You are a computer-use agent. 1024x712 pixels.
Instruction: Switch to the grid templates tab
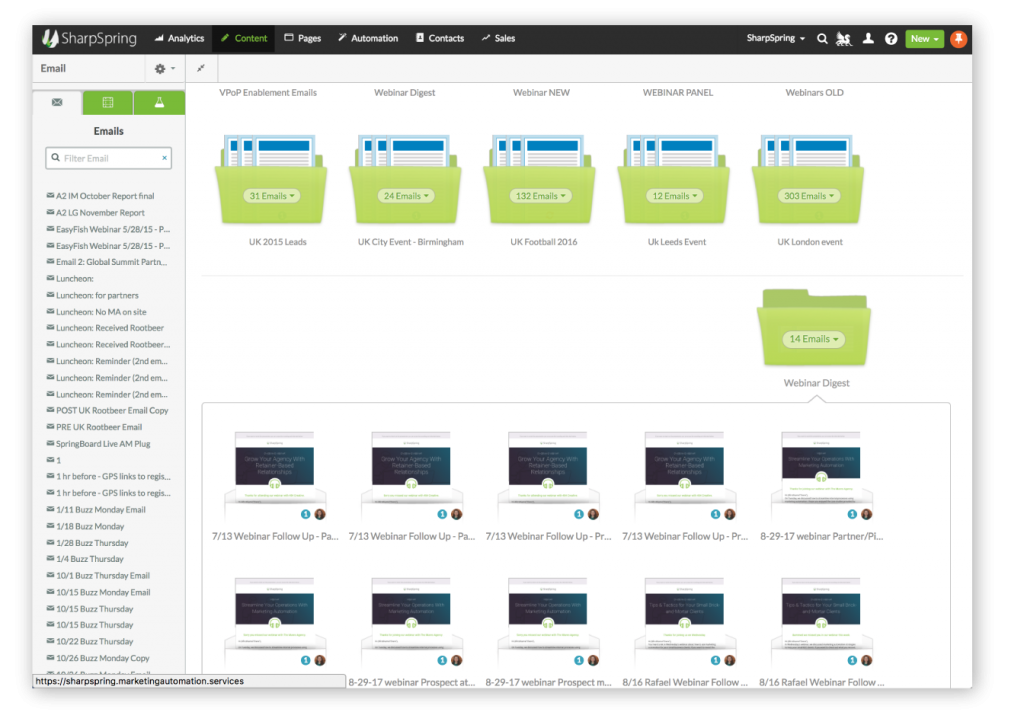tap(108, 102)
